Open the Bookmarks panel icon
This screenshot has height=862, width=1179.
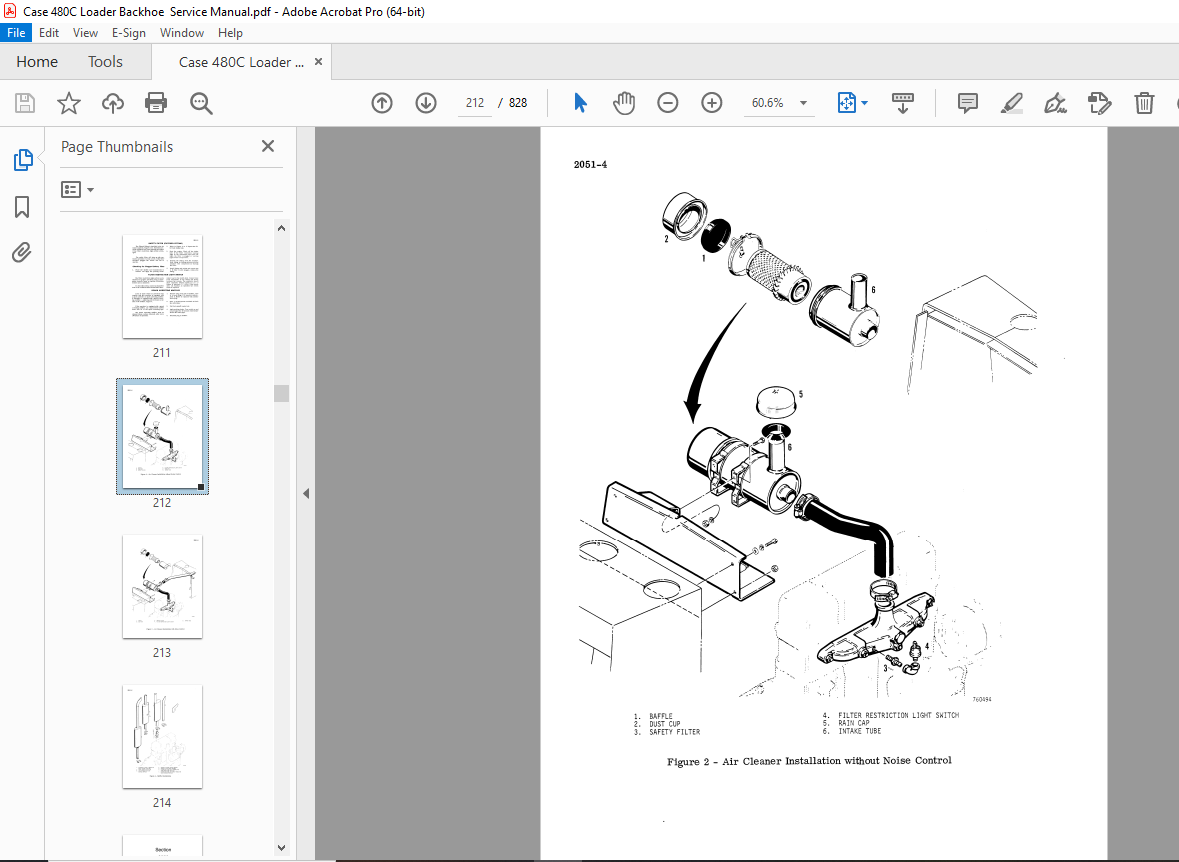pos(23,207)
